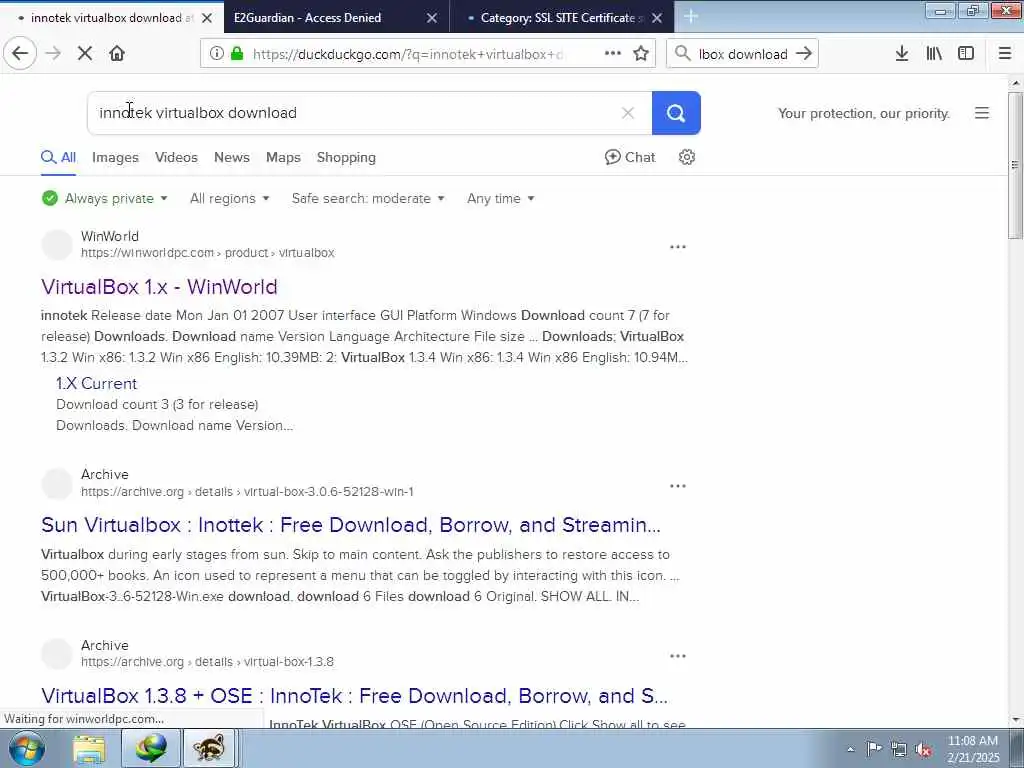The width and height of the screenshot is (1024, 768).
Task: Select the Maps search tab
Action: 283,157
